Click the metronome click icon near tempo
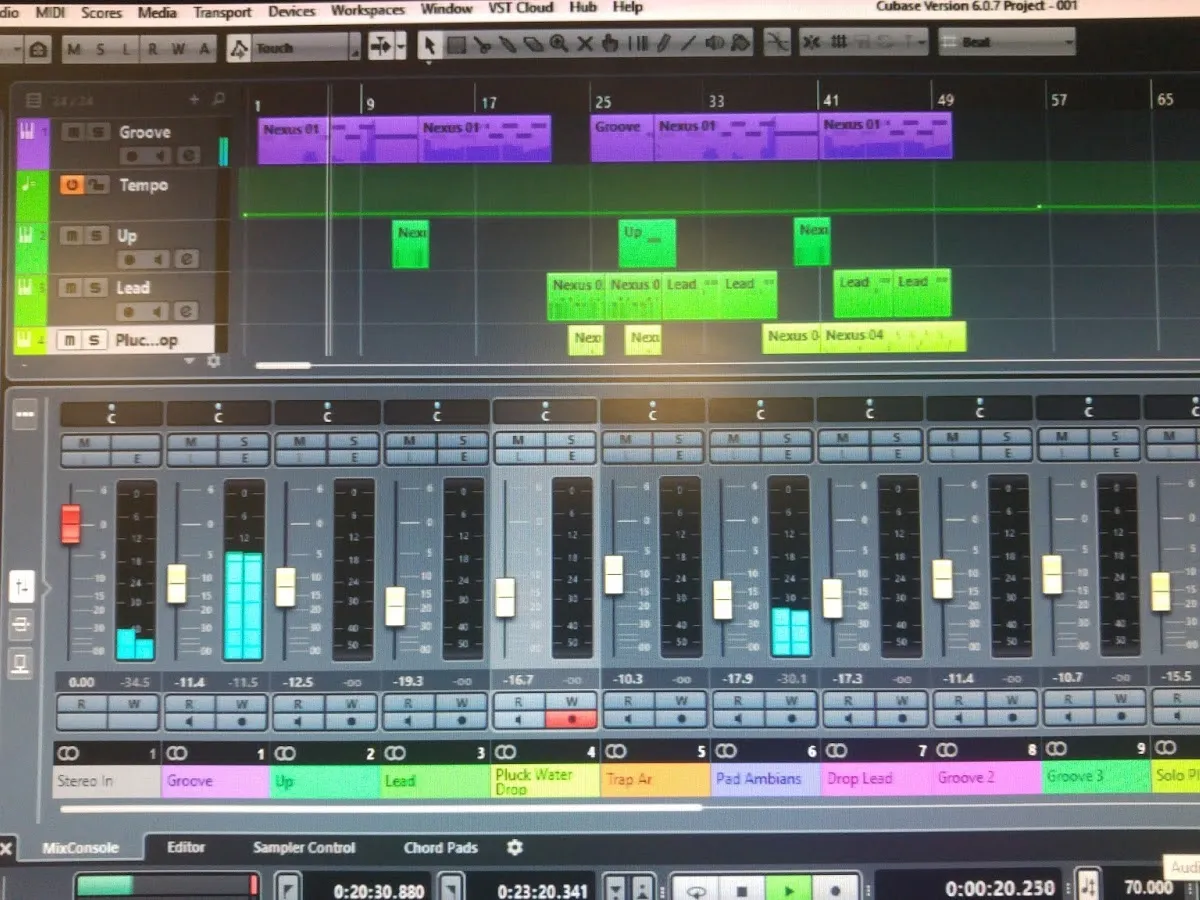 pos(1089,886)
